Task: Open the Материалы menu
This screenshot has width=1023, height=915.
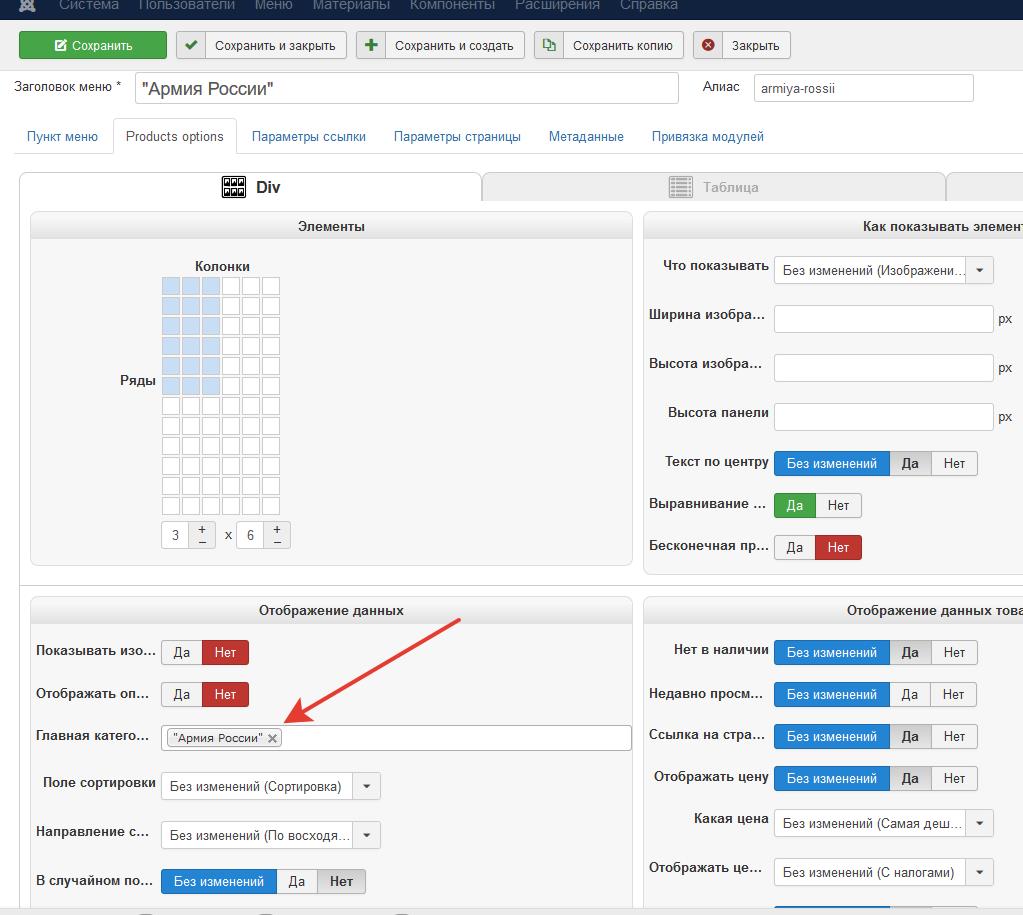Action: 351,5
